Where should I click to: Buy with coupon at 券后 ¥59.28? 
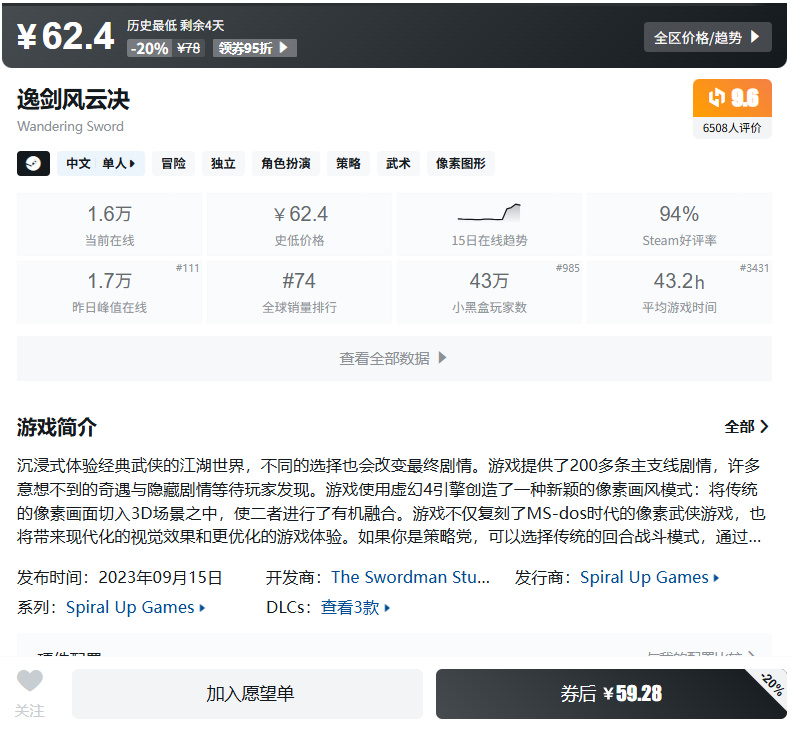pyautogui.click(x=611, y=694)
